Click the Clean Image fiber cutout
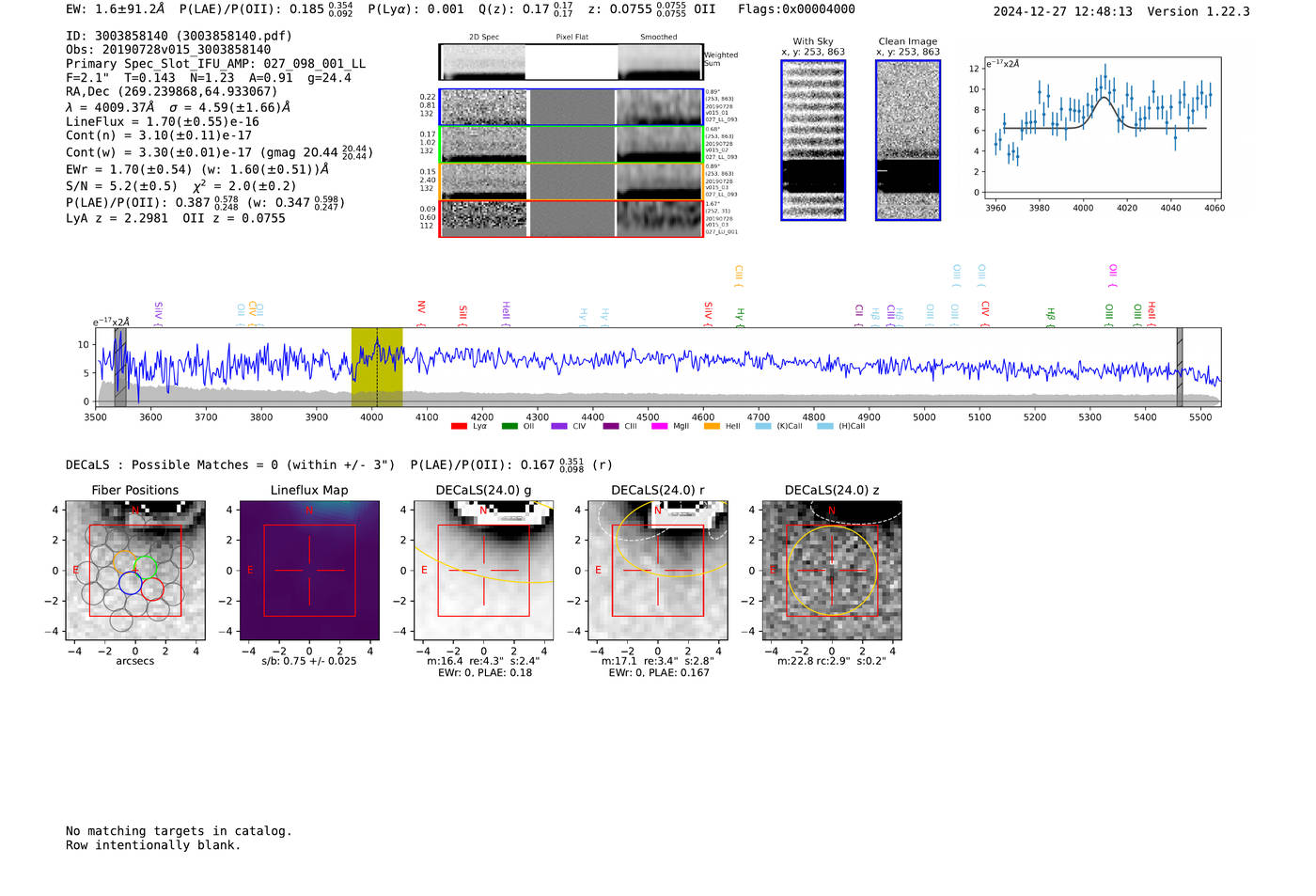Screen dimensions: 1316x896 tap(908, 140)
